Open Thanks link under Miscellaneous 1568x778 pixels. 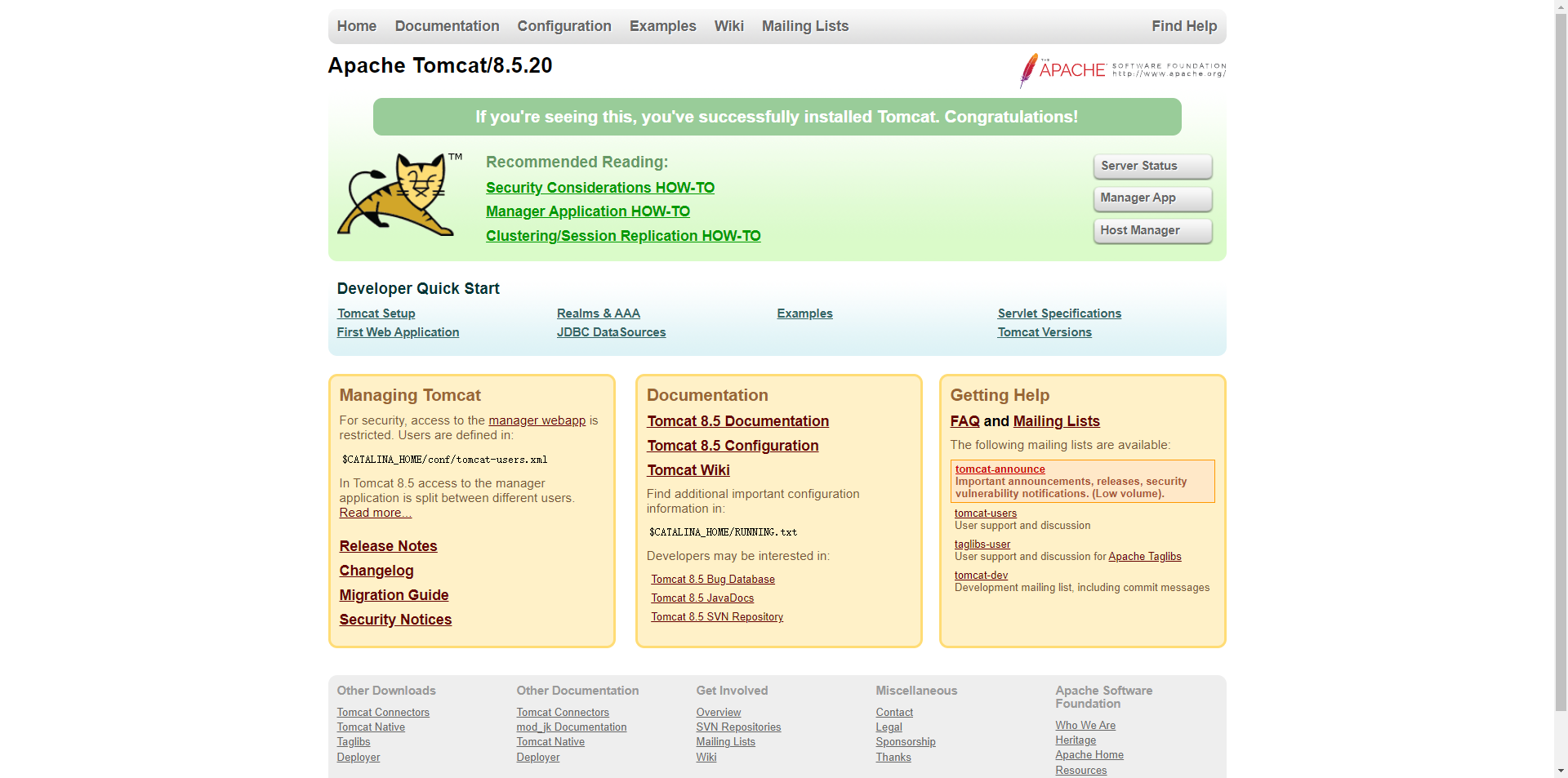(893, 758)
